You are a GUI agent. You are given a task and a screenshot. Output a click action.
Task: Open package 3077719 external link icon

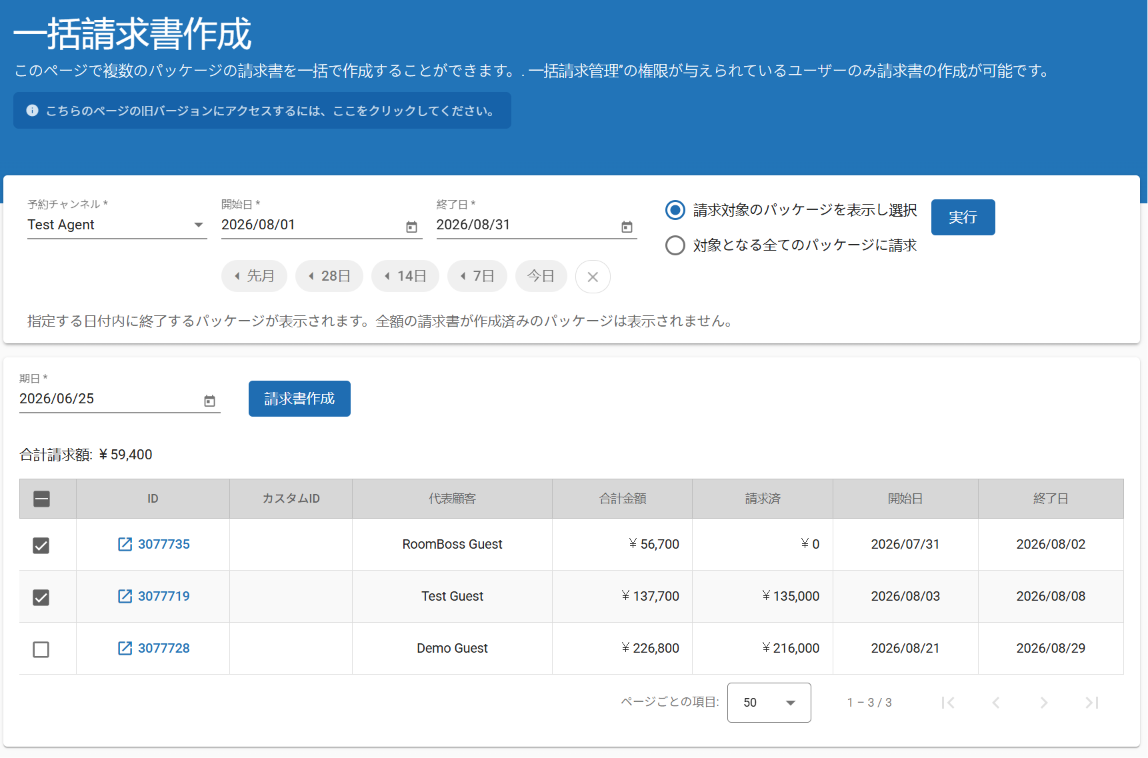[124, 596]
